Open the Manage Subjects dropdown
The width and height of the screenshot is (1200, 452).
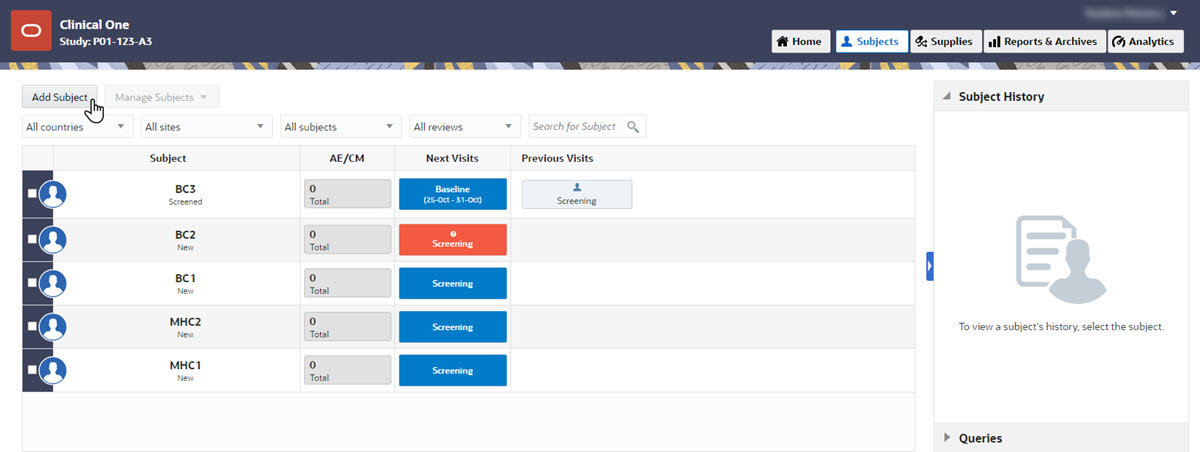coord(162,97)
